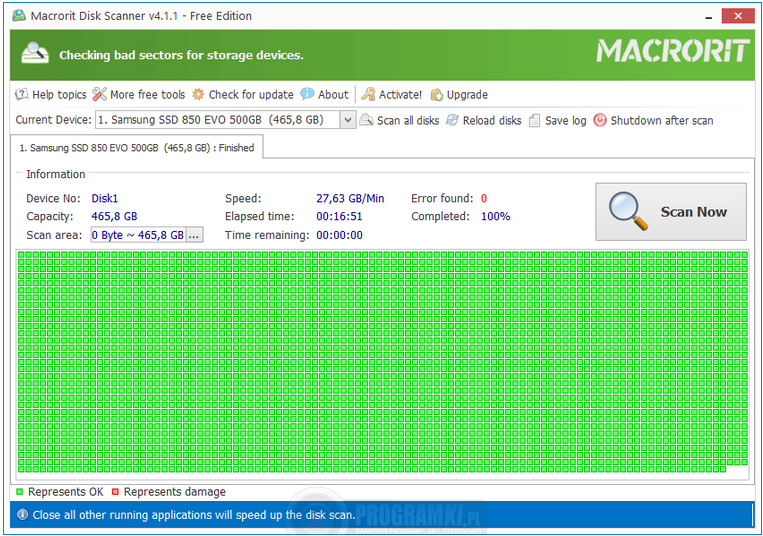This screenshot has height=536, width=763.
Task: Open the About label
Action: tap(333, 94)
